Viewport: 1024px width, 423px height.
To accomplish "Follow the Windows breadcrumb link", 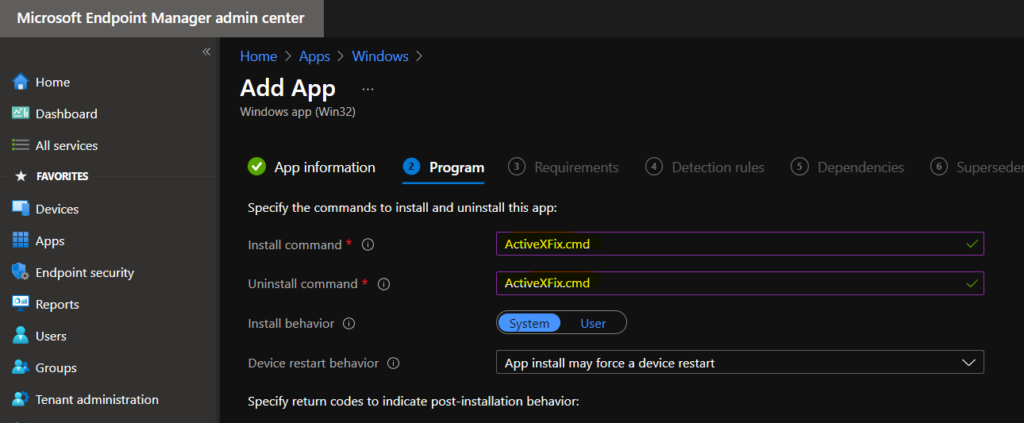I will coord(380,56).
